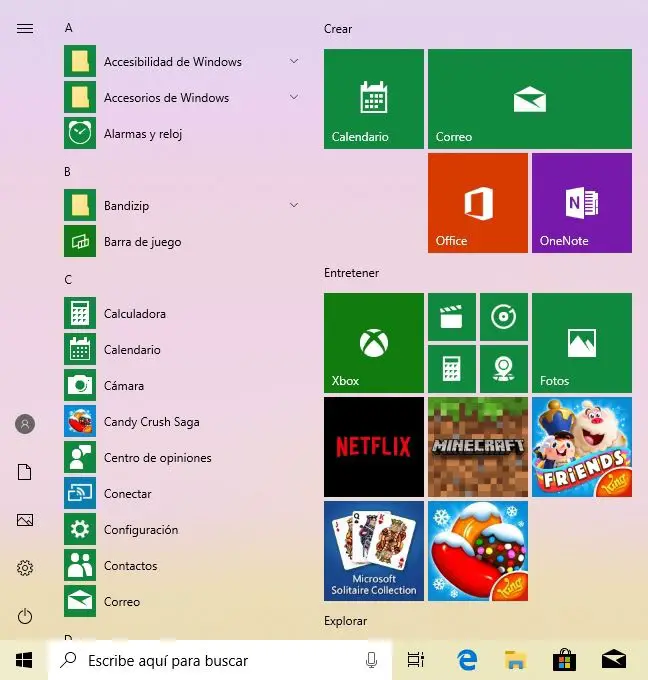
Task: Open the Contactos app
Action: (182, 565)
